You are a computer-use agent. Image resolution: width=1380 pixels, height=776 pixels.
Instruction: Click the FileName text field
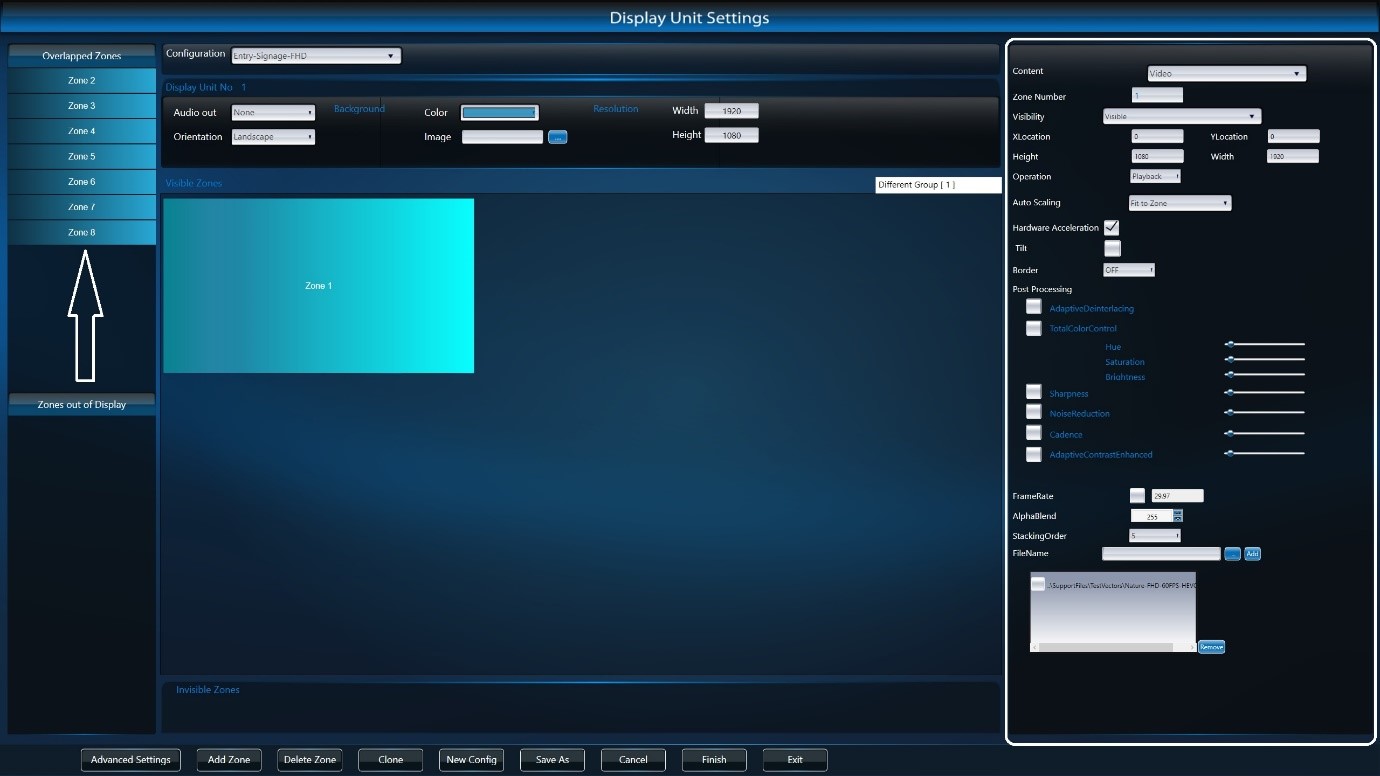click(x=1161, y=554)
